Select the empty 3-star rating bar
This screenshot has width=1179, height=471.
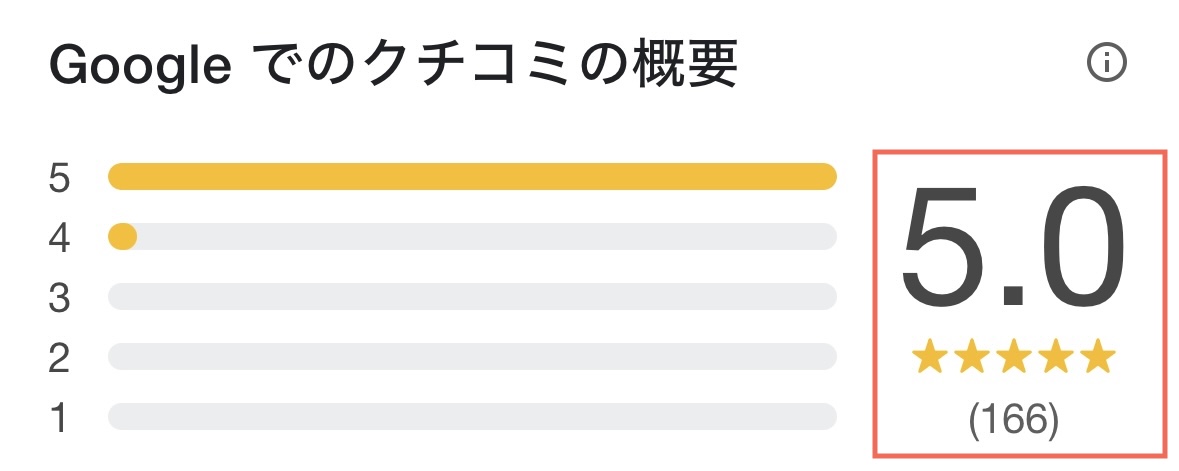(472, 297)
